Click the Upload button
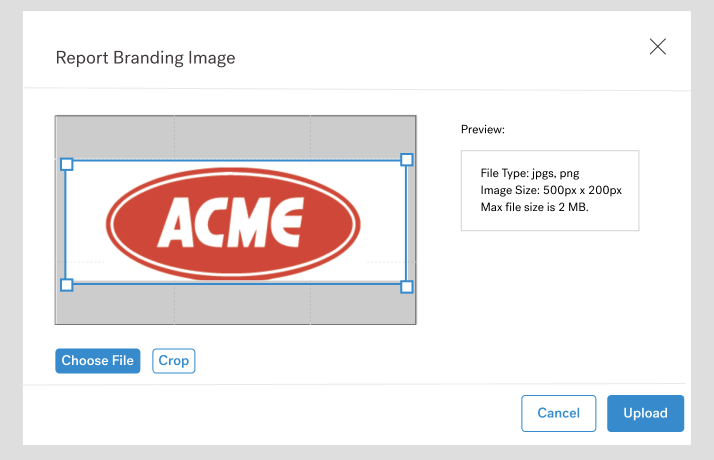 coord(645,413)
